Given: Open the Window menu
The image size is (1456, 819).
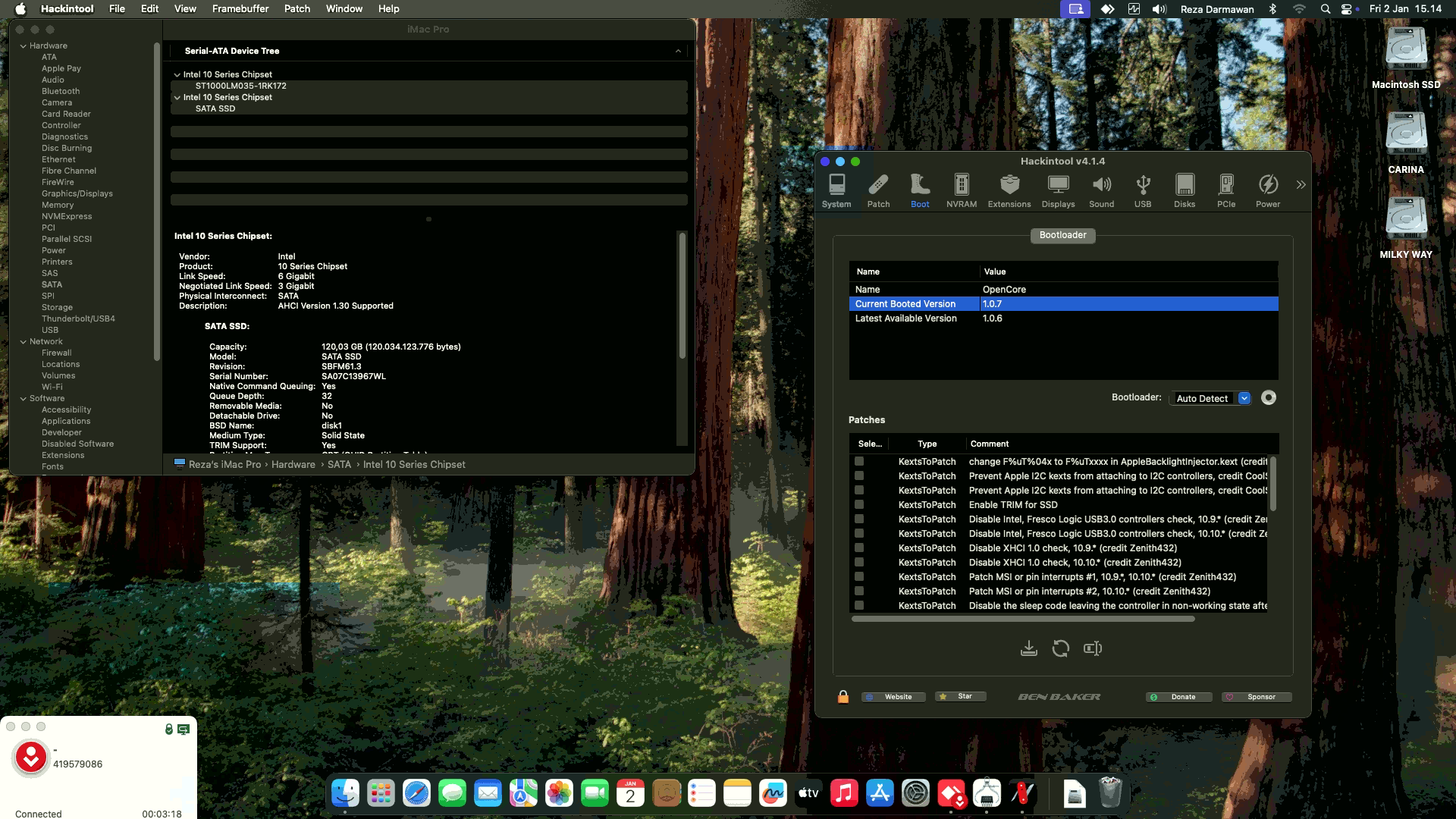Looking at the screenshot, I should [x=344, y=9].
